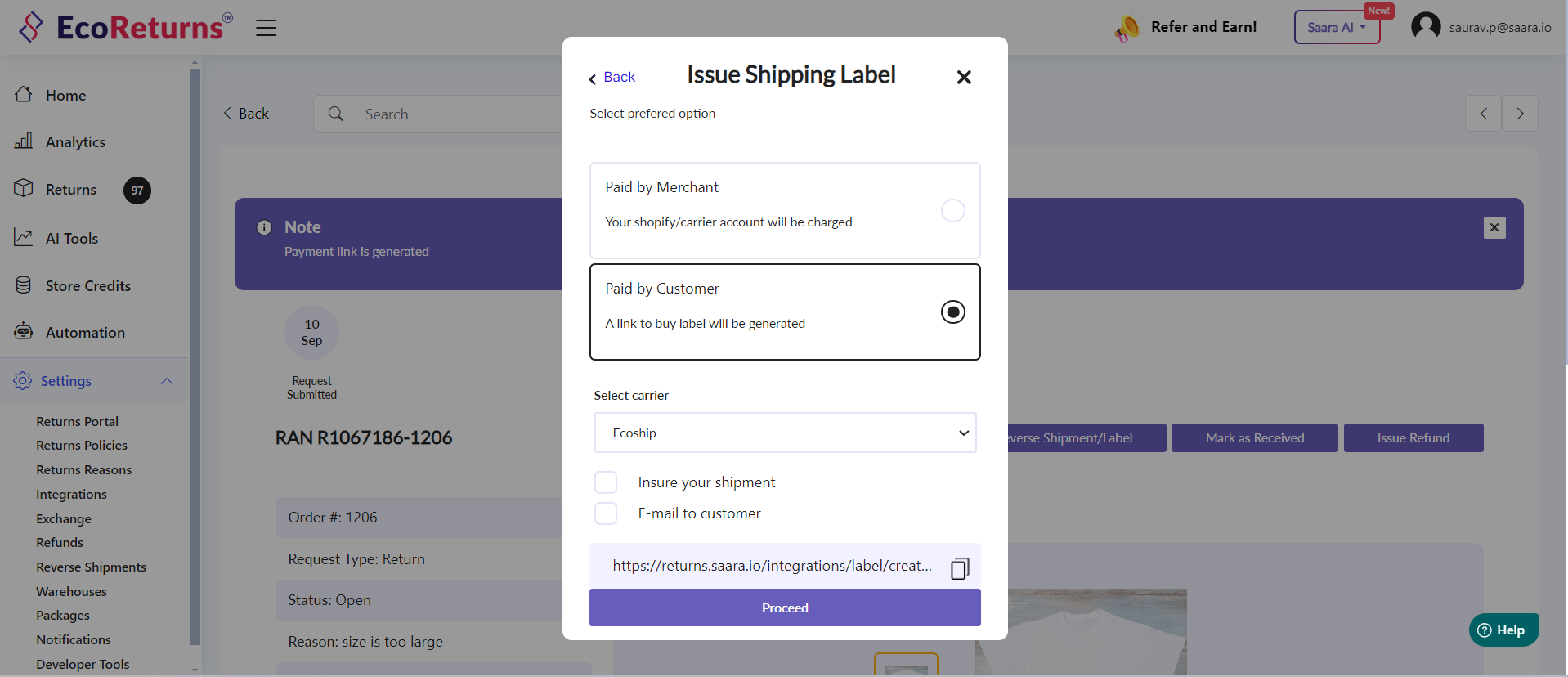1568x677 pixels.
Task: Open the Ecoship carrier dropdown
Action: [785, 433]
